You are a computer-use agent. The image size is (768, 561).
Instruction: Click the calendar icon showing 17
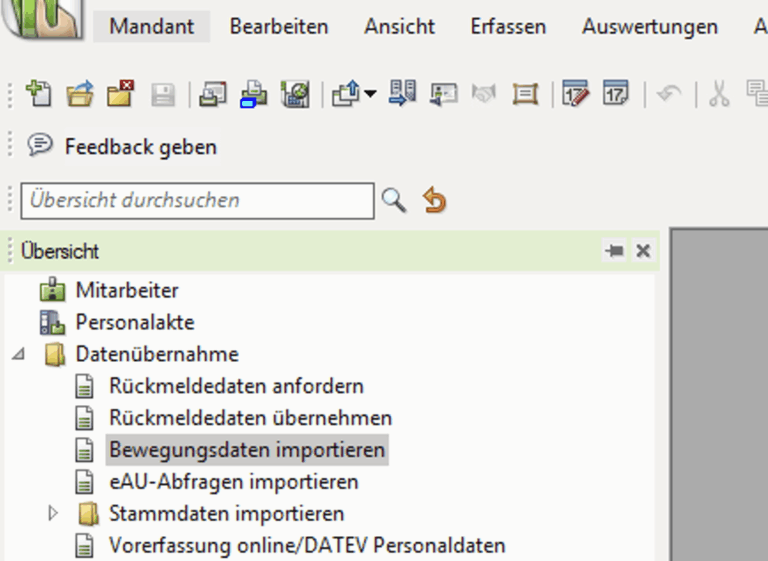pos(616,95)
